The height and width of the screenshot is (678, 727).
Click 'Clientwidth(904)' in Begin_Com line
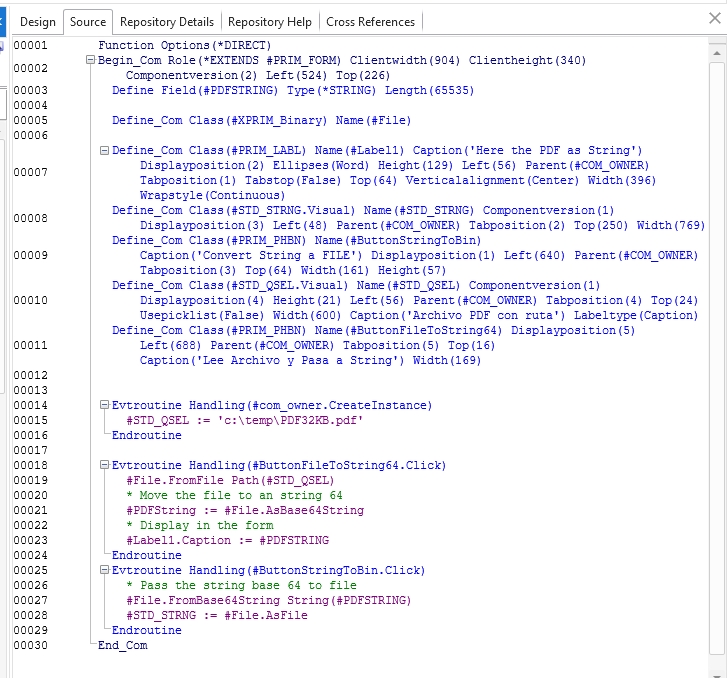coord(405,60)
